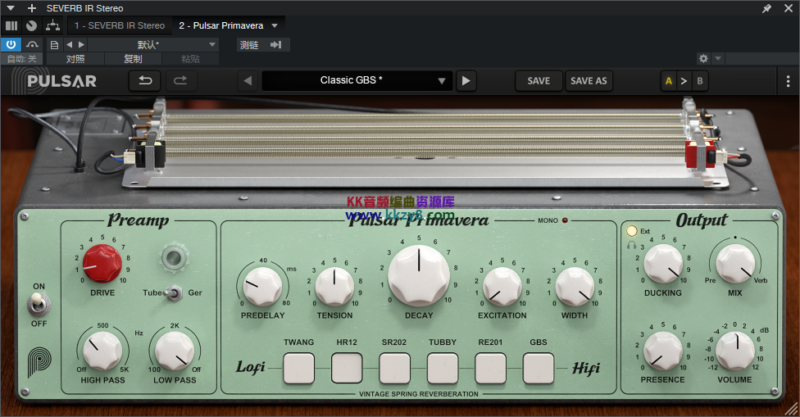Click the sidechain arrow icon
Image resolution: width=800 pixels, height=417 pixels.
(275, 44)
